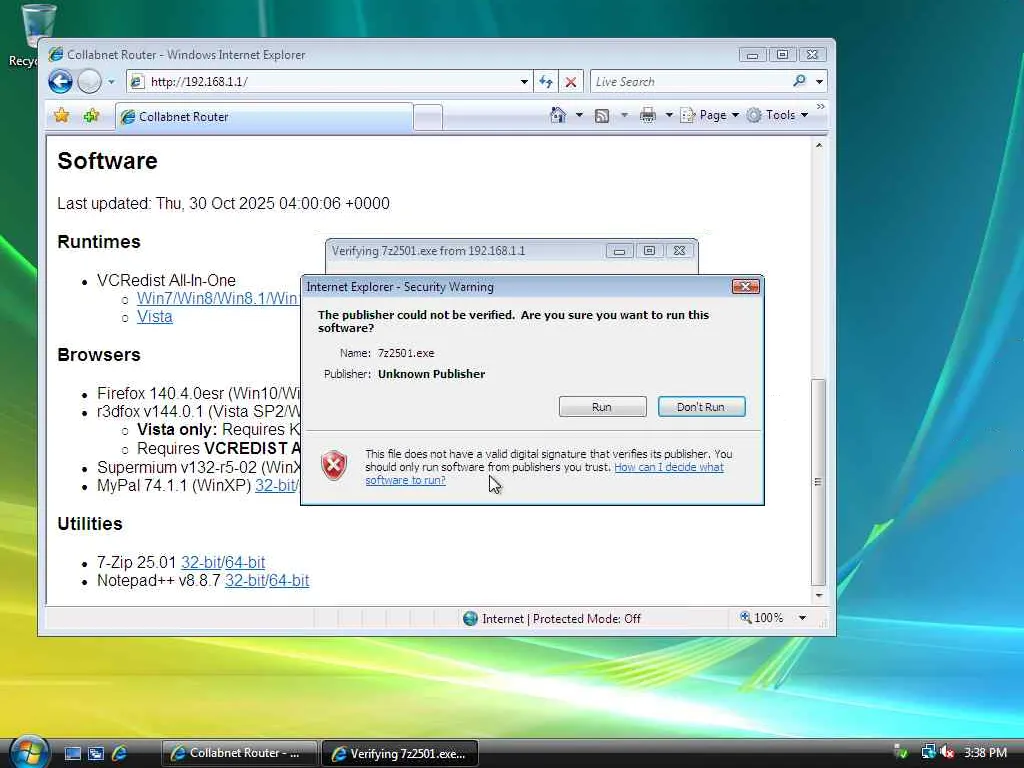
Task: Click the network tray icon
Action: [927, 753]
